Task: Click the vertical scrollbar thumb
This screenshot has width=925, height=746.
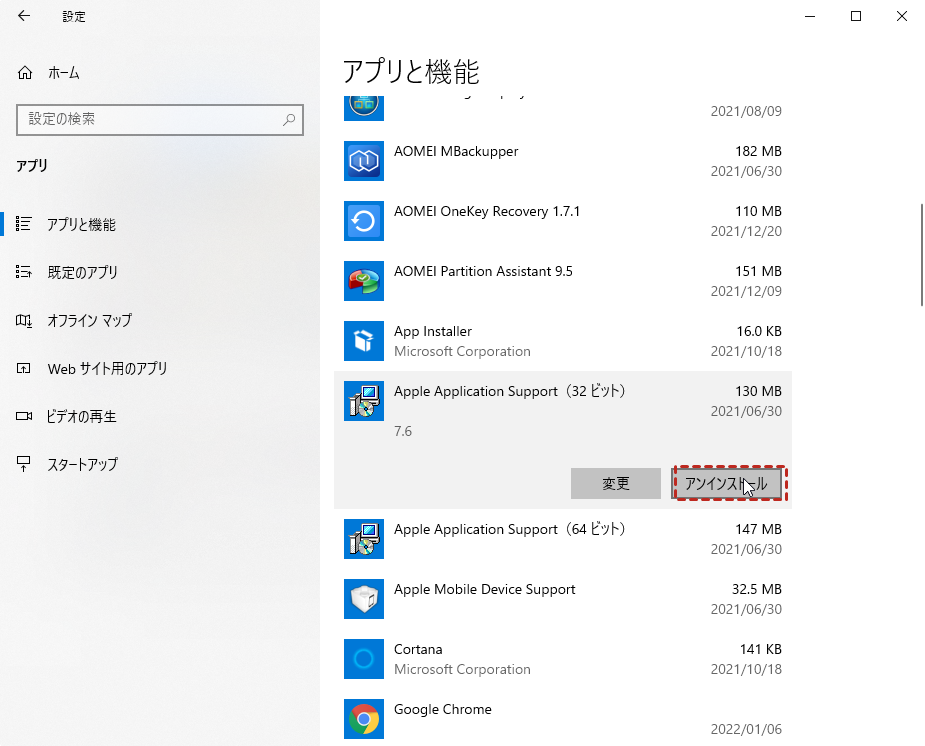Action: pyautogui.click(x=921, y=255)
